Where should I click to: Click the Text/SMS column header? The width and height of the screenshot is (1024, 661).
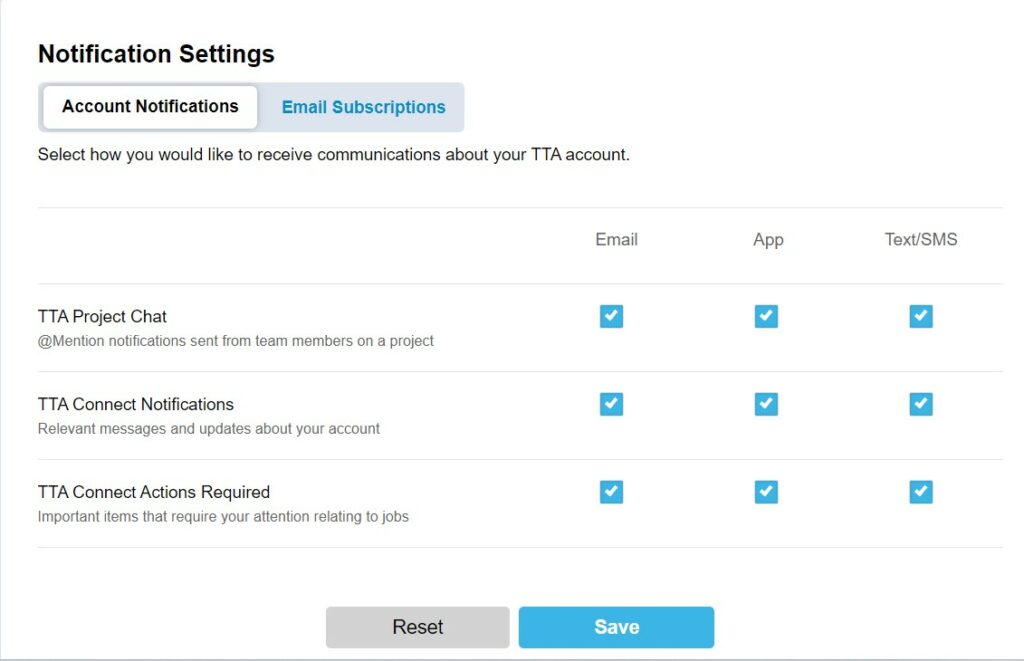coord(920,240)
